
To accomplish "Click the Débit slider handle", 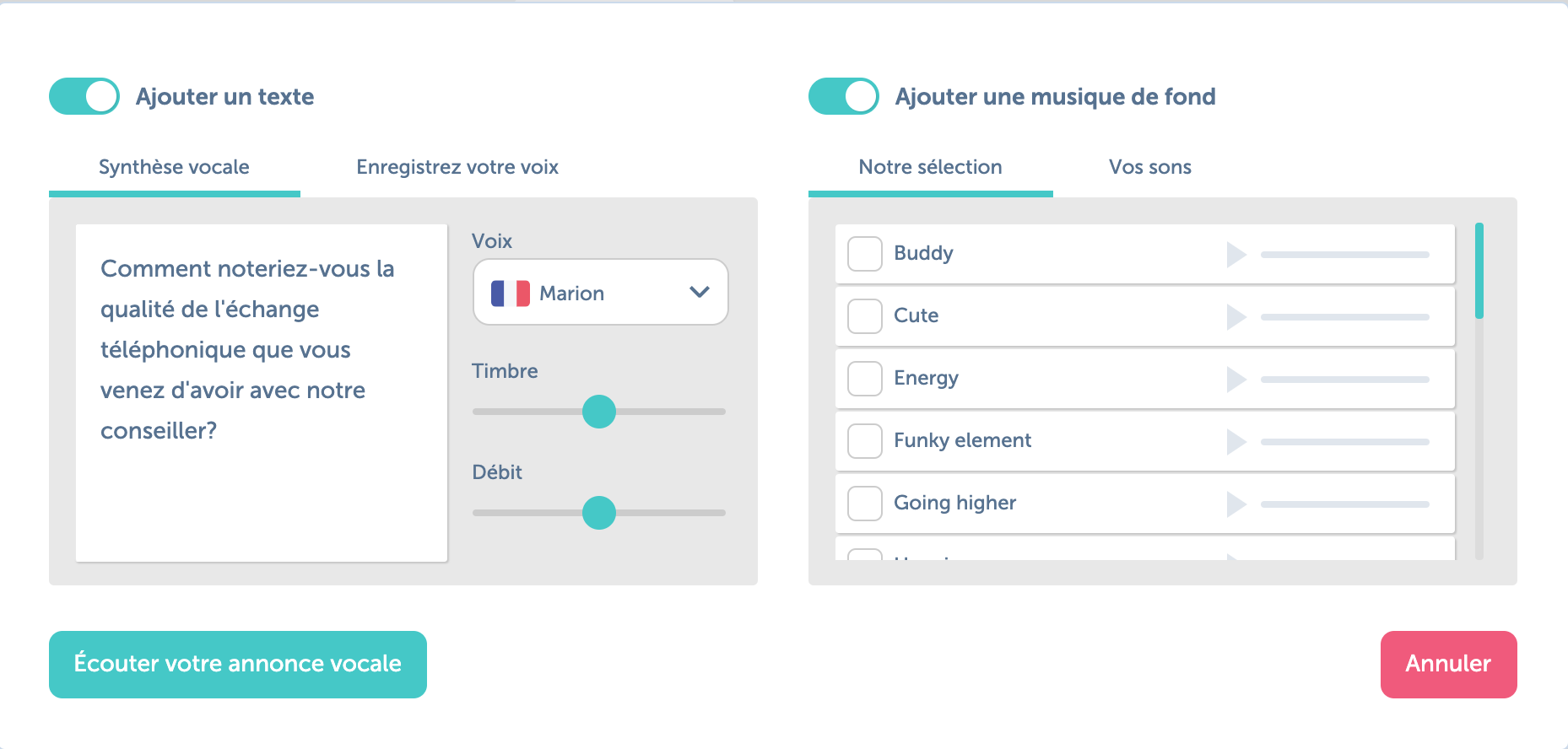I will [599, 513].
